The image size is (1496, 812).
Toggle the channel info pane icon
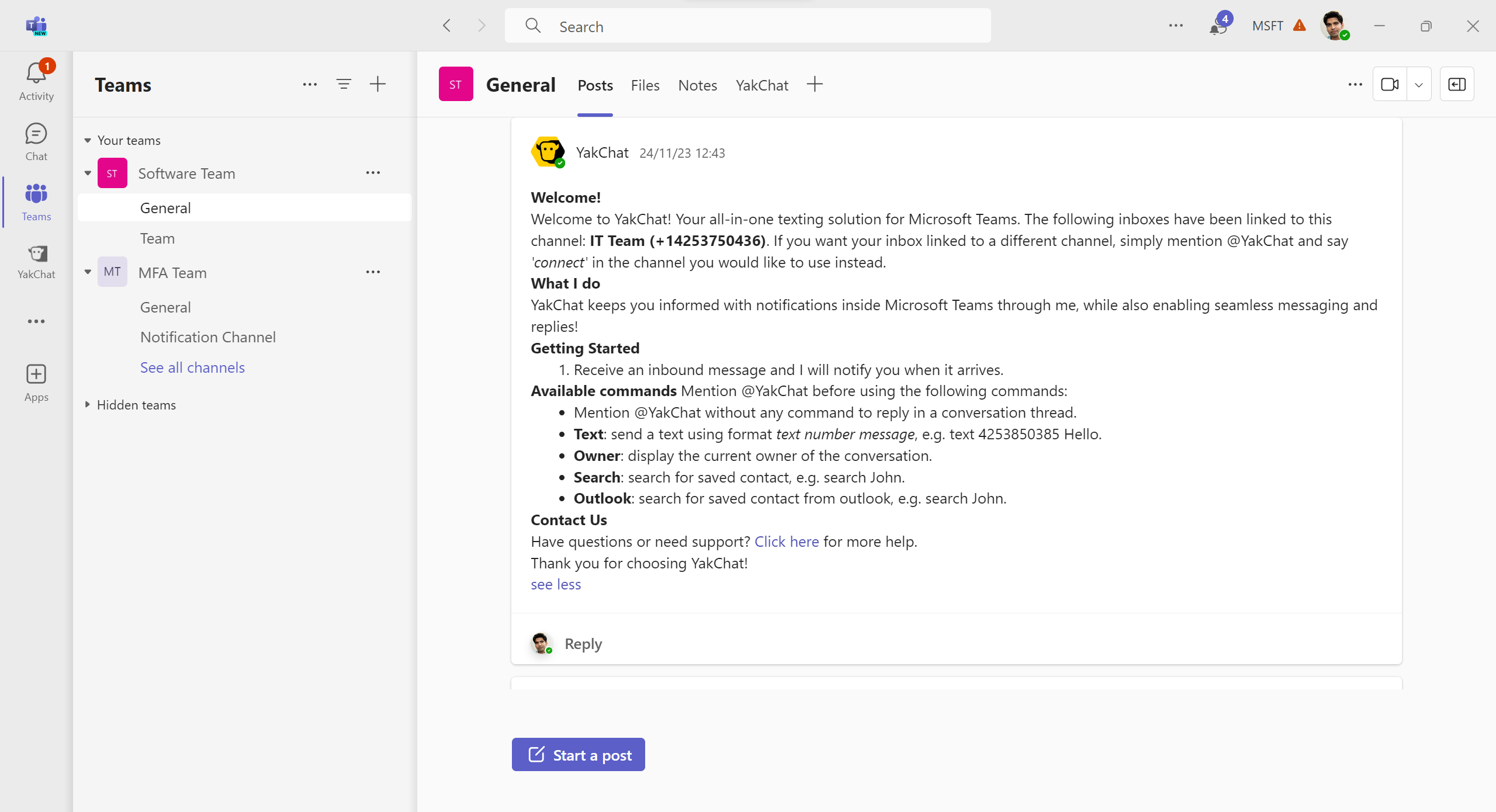tap(1457, 85)
